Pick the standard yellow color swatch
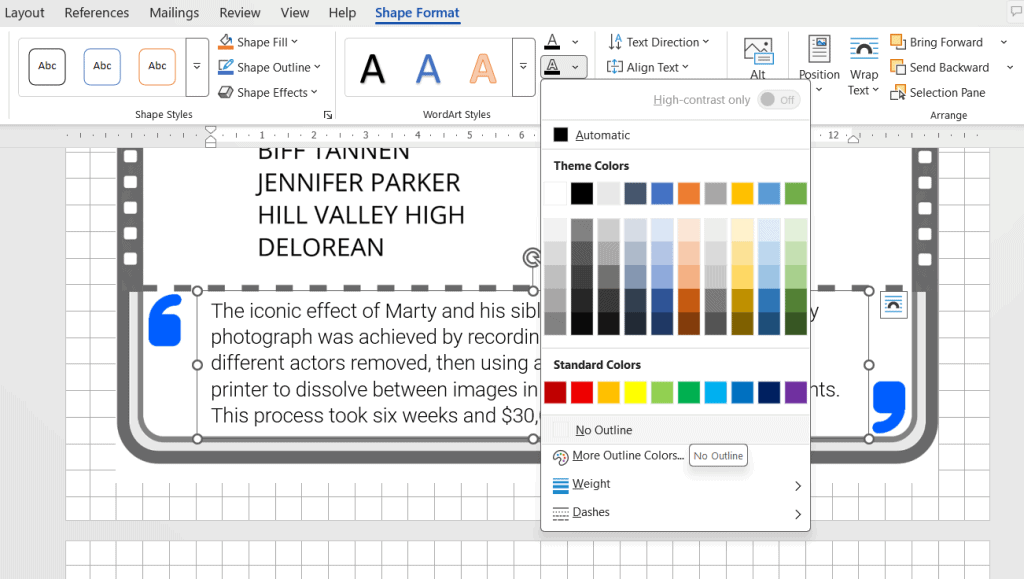Screen dimensions: 1024x579 (635, 392)
